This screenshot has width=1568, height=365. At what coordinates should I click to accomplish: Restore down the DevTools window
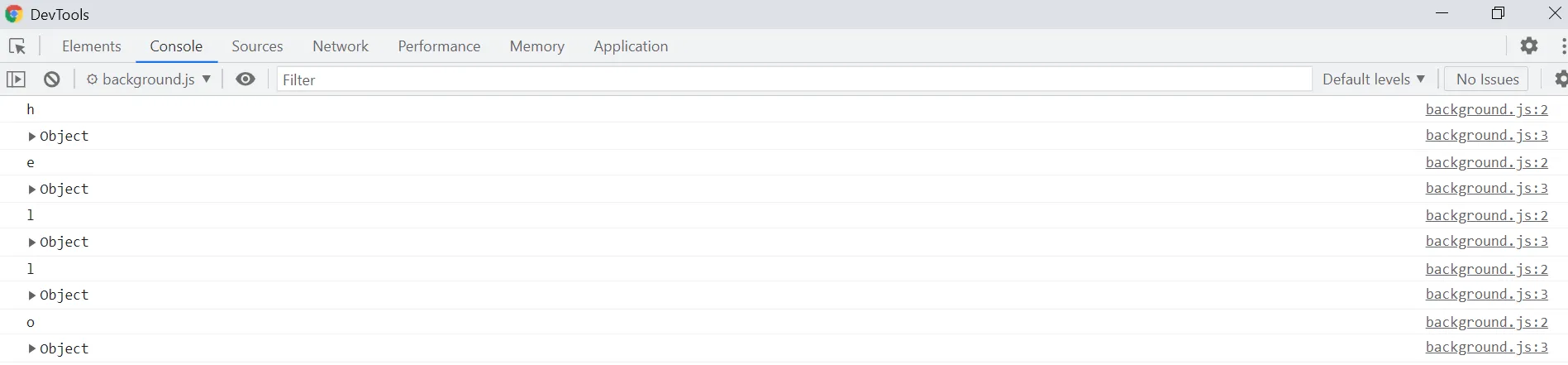1498,13
